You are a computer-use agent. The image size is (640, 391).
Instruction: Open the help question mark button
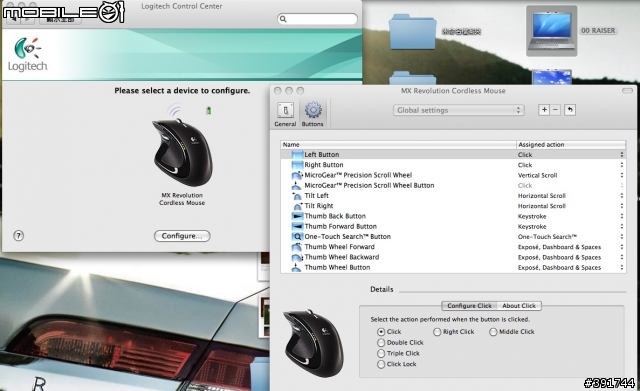pos(18,235)
